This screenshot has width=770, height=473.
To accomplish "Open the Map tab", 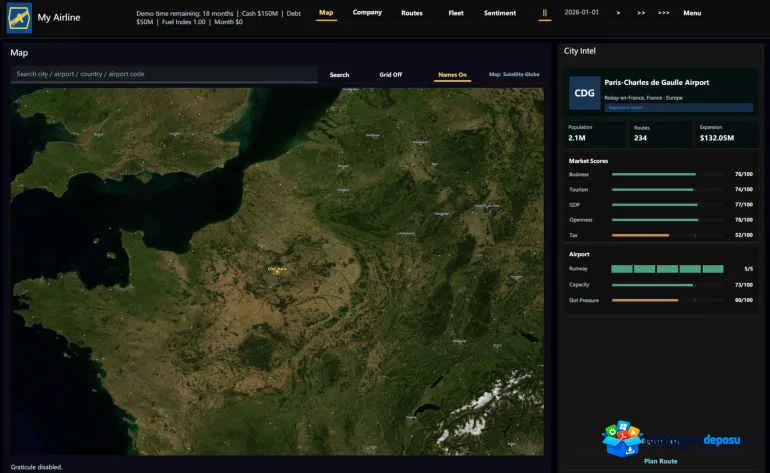I will click(326, 13).
